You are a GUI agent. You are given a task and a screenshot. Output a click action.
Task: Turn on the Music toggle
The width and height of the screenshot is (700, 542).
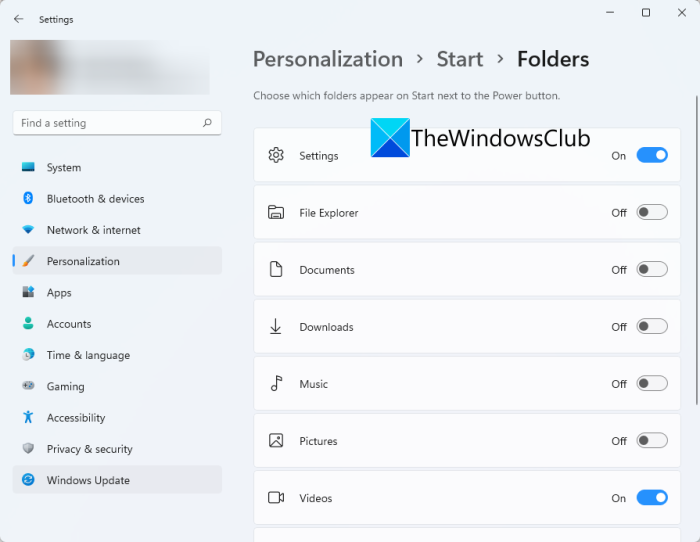point(651,383)
